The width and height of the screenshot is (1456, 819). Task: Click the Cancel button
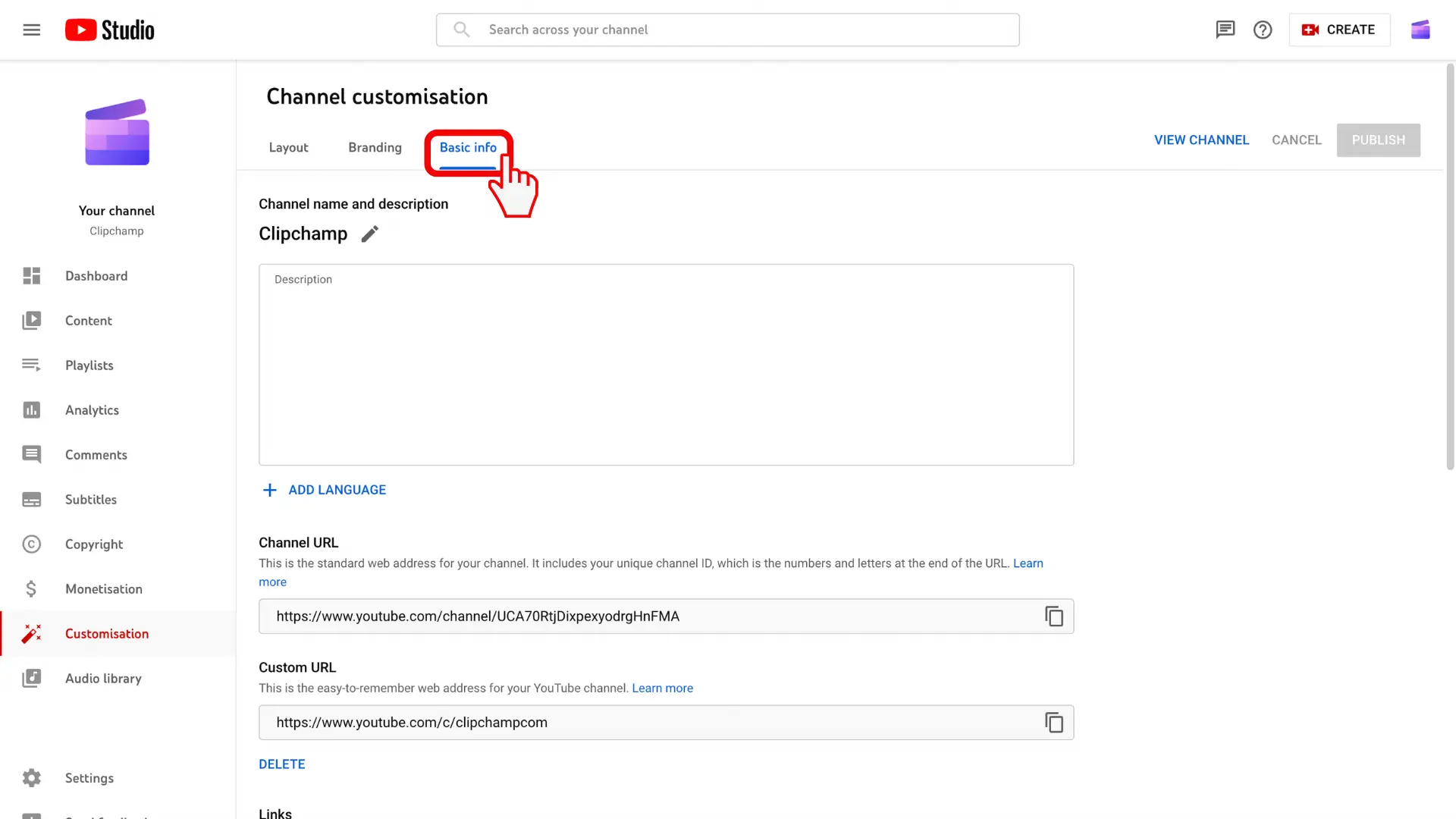tap(1296, 140)
